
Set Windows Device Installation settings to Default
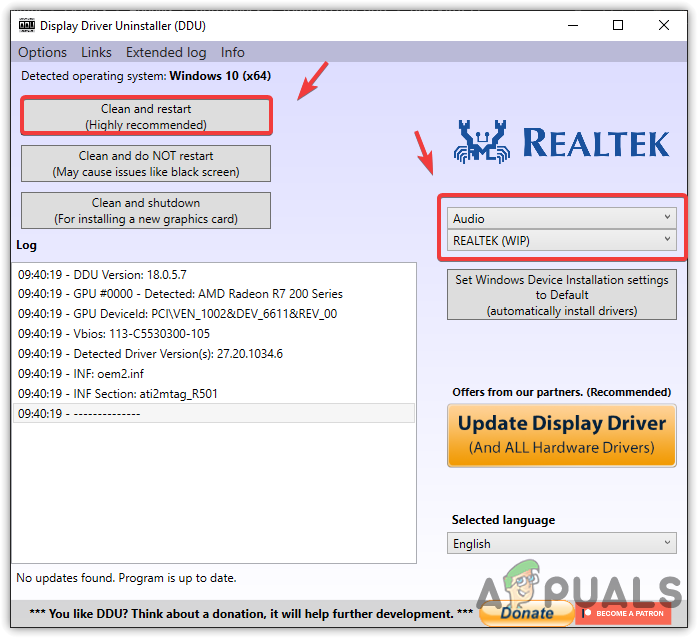[x=562, y=295]
